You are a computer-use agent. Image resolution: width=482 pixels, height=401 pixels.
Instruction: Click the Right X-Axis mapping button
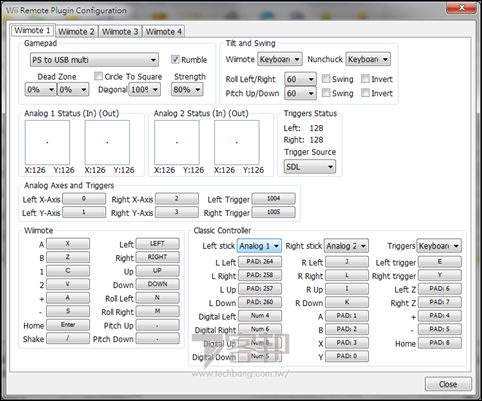tap(177, 199)
